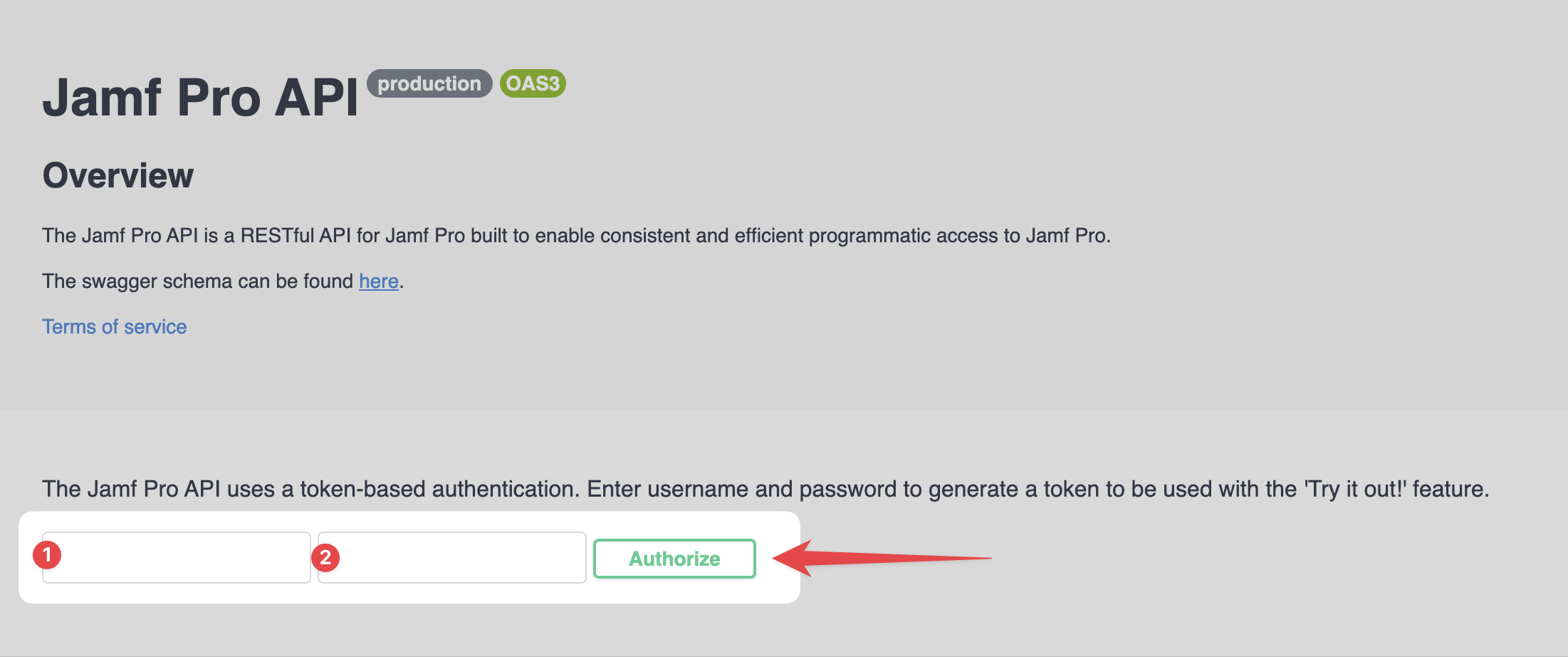Viewport: 1568px width, 657px height.
Task: Click the Overview heading
Action: point(117,175)
